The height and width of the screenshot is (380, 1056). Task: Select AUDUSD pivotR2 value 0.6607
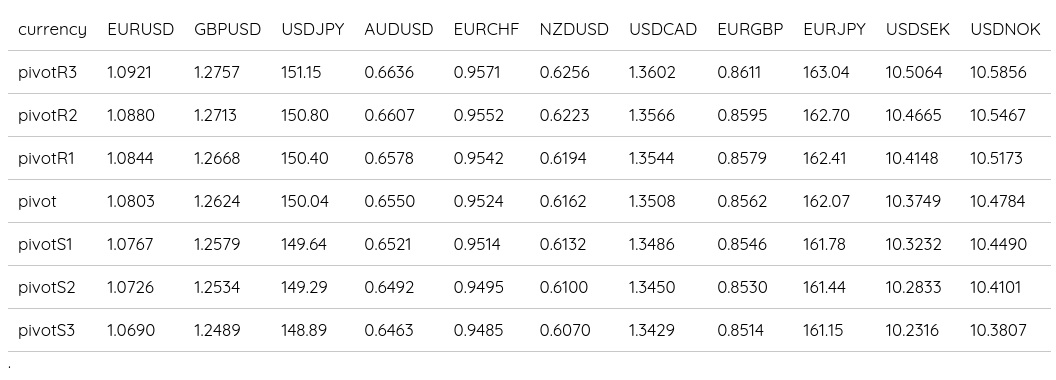pos(389,115)
